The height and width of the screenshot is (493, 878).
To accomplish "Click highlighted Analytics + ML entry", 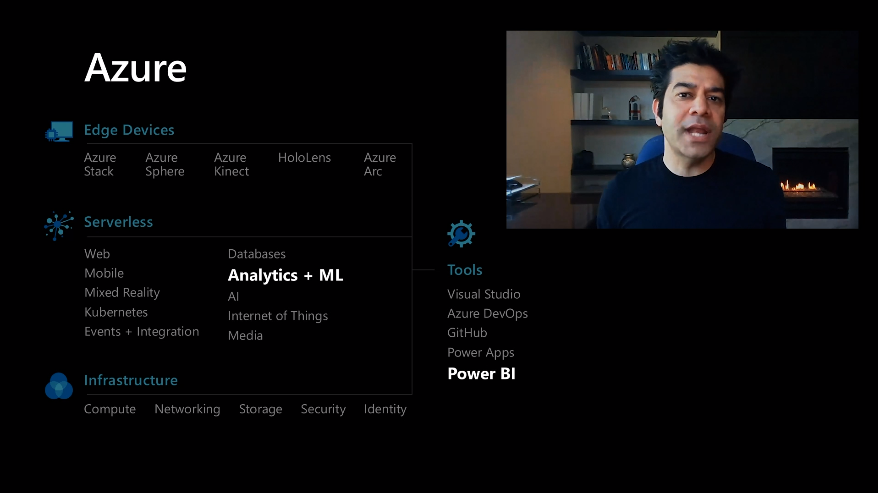I will coord(286,275).
